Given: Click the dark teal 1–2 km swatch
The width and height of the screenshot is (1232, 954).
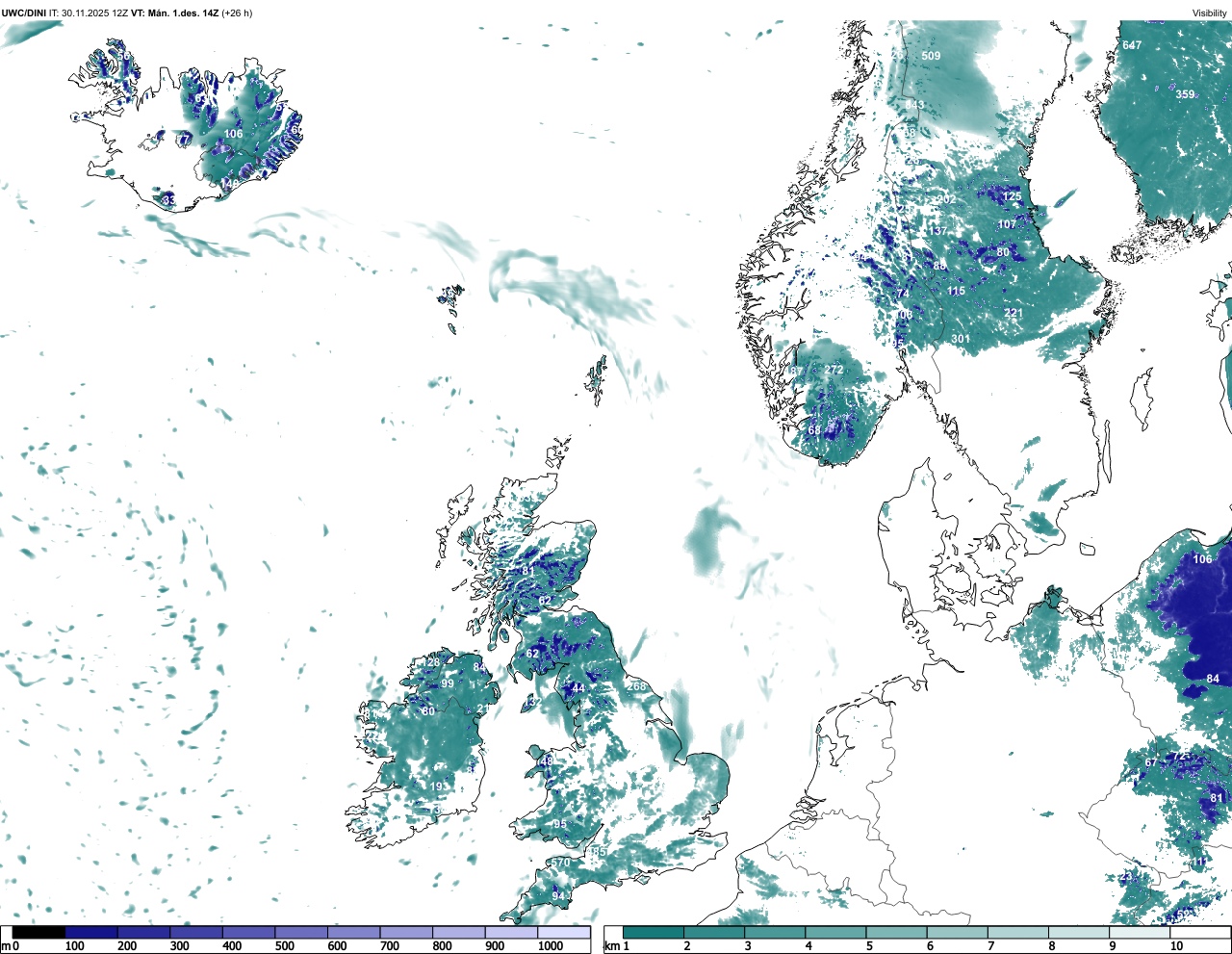Looking at the screenshot, I should point(654,932).
